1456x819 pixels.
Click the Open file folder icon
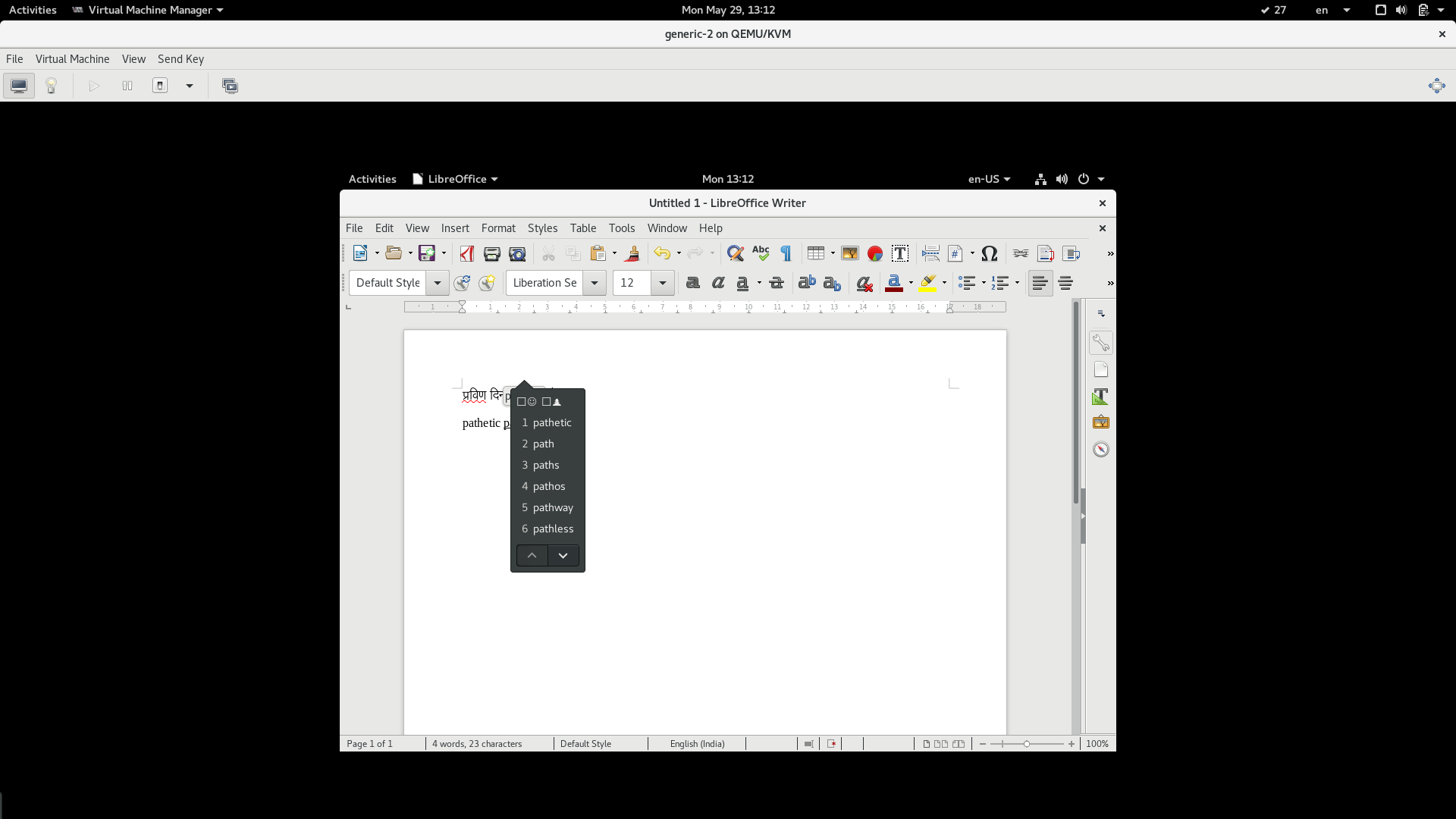pyautogui.click(x=394, y=253)
